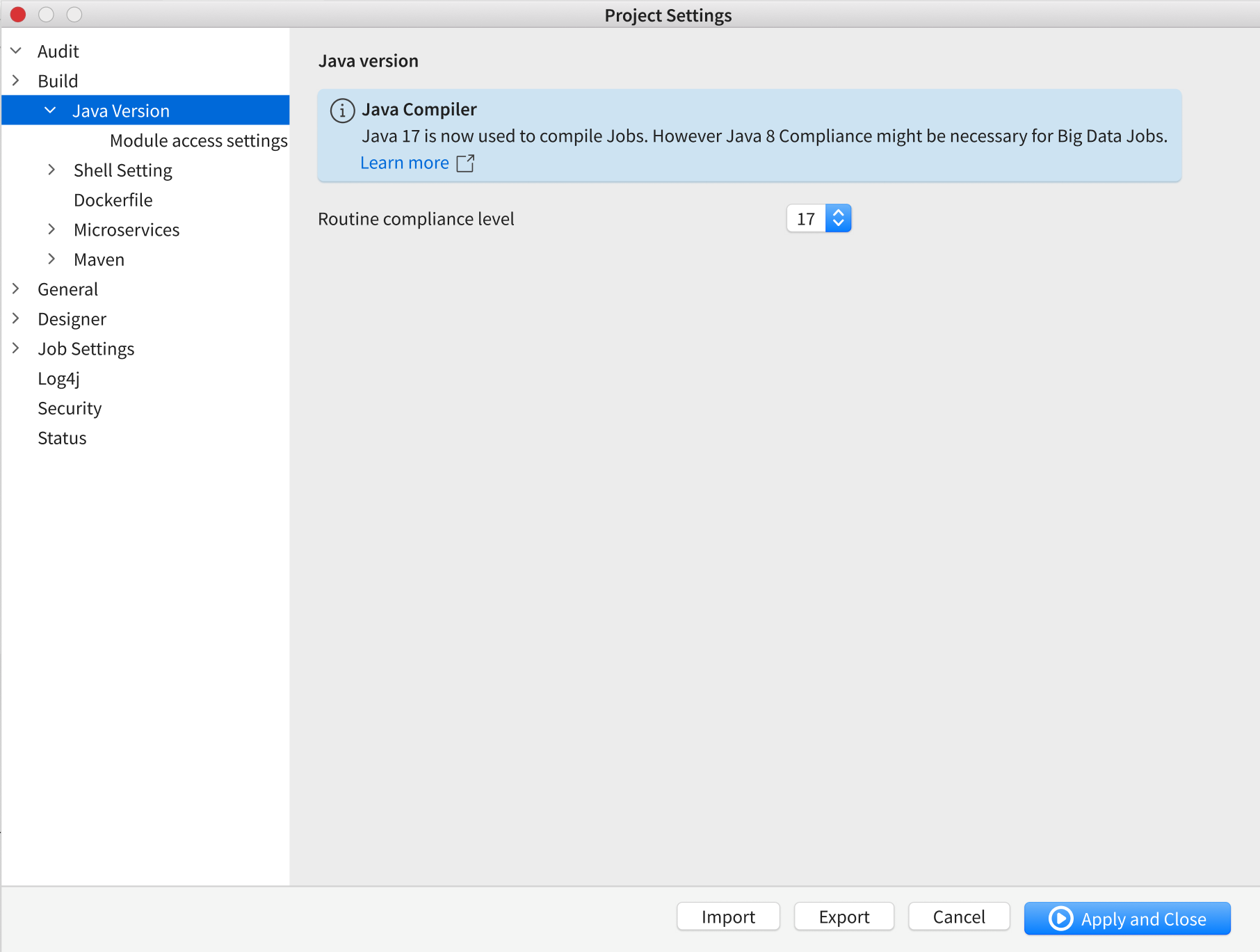Expand the Designer section
The height and width of the screenshot is (952, 1260).
point(16,318)
